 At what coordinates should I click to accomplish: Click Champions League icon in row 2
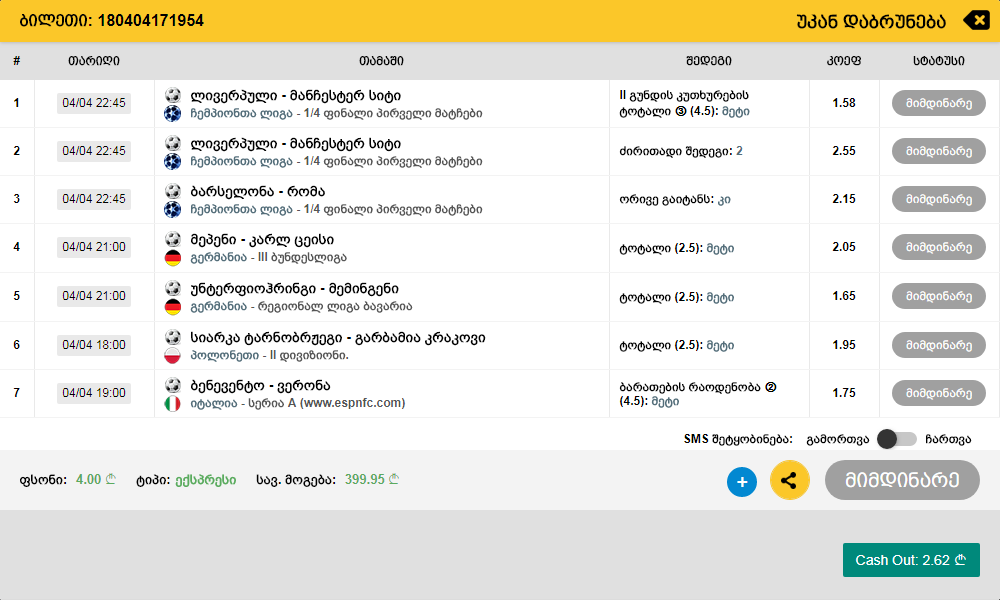[173, 161]
